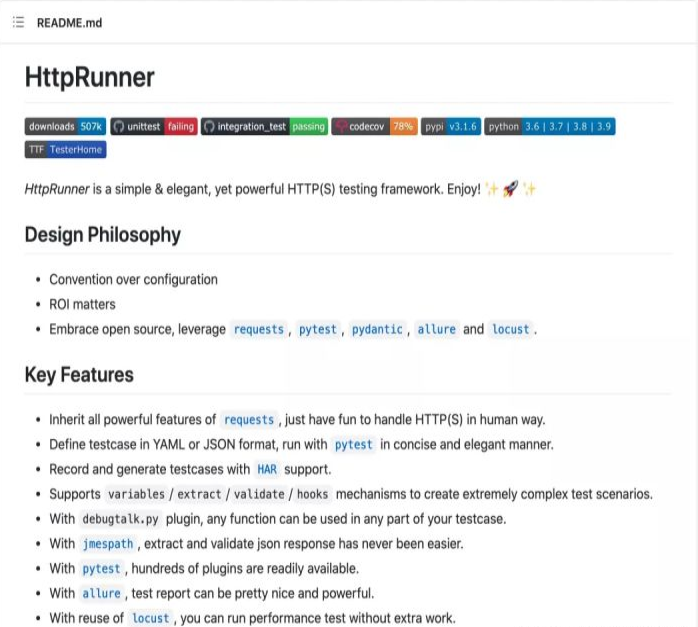Open the jmespath link
The width and height of the screenshot is (698, 627).
(x=106, y=544)
